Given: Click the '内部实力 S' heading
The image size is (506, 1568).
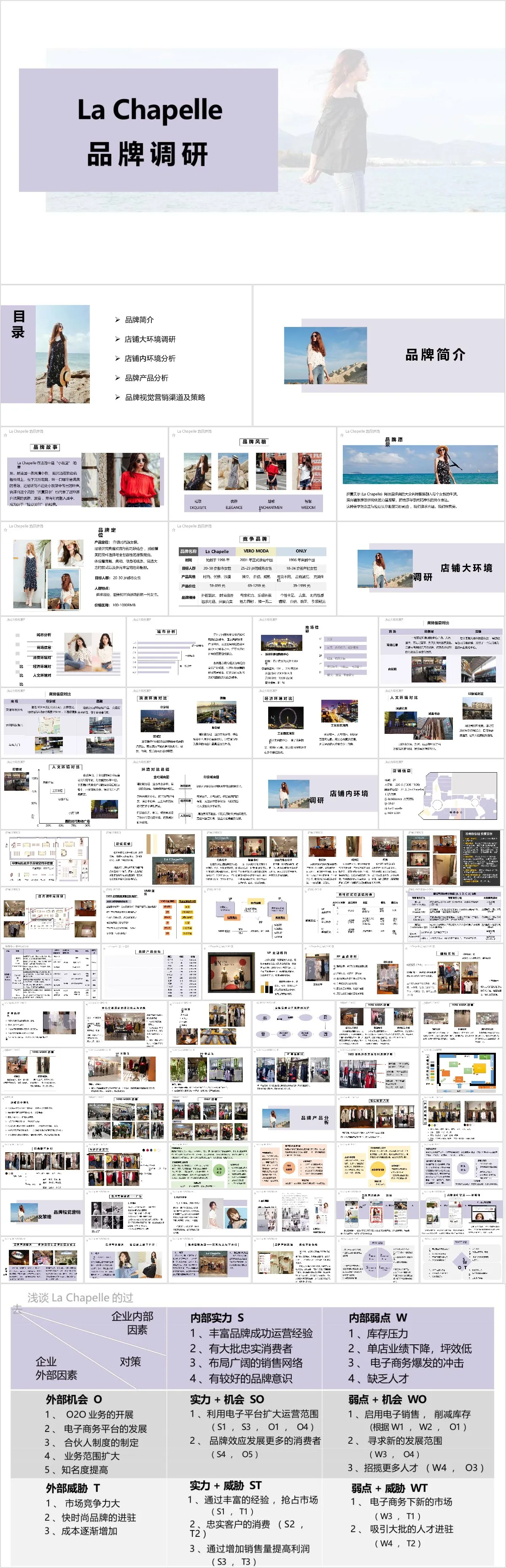Looking at the screenshot, I should 217,1317.
